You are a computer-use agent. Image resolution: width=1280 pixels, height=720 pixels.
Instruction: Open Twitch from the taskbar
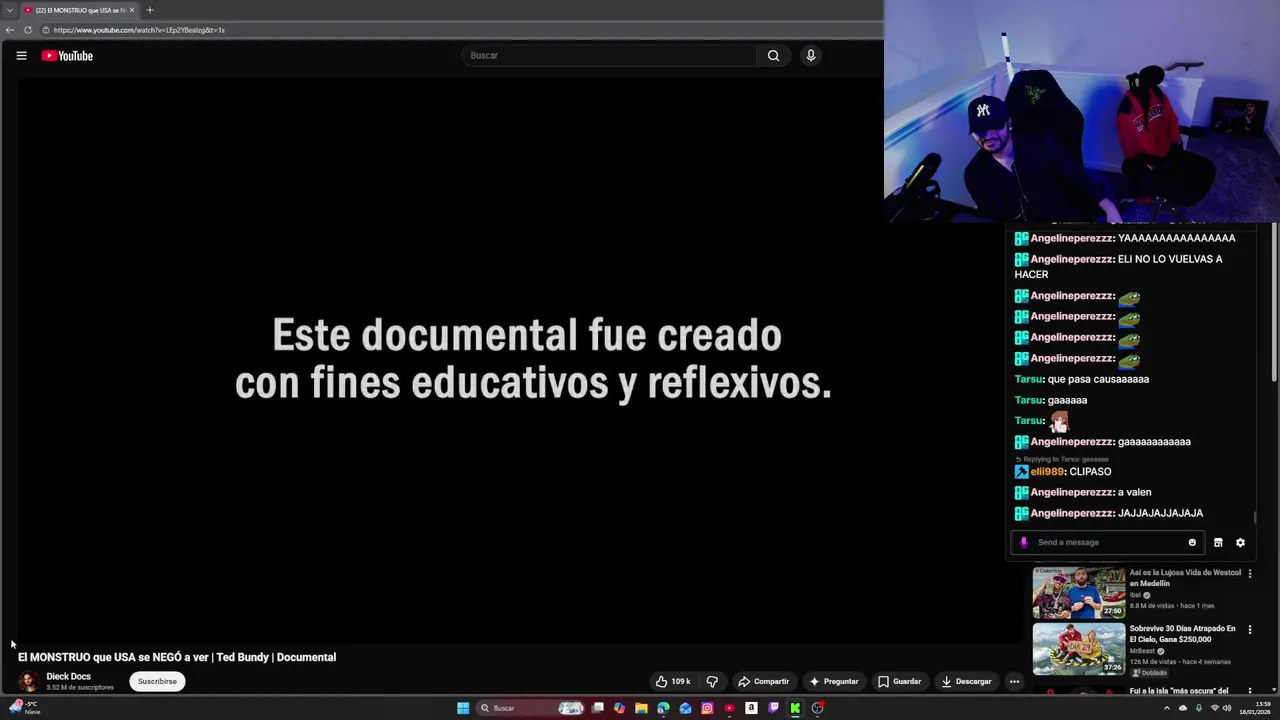[x=773, y=708]
